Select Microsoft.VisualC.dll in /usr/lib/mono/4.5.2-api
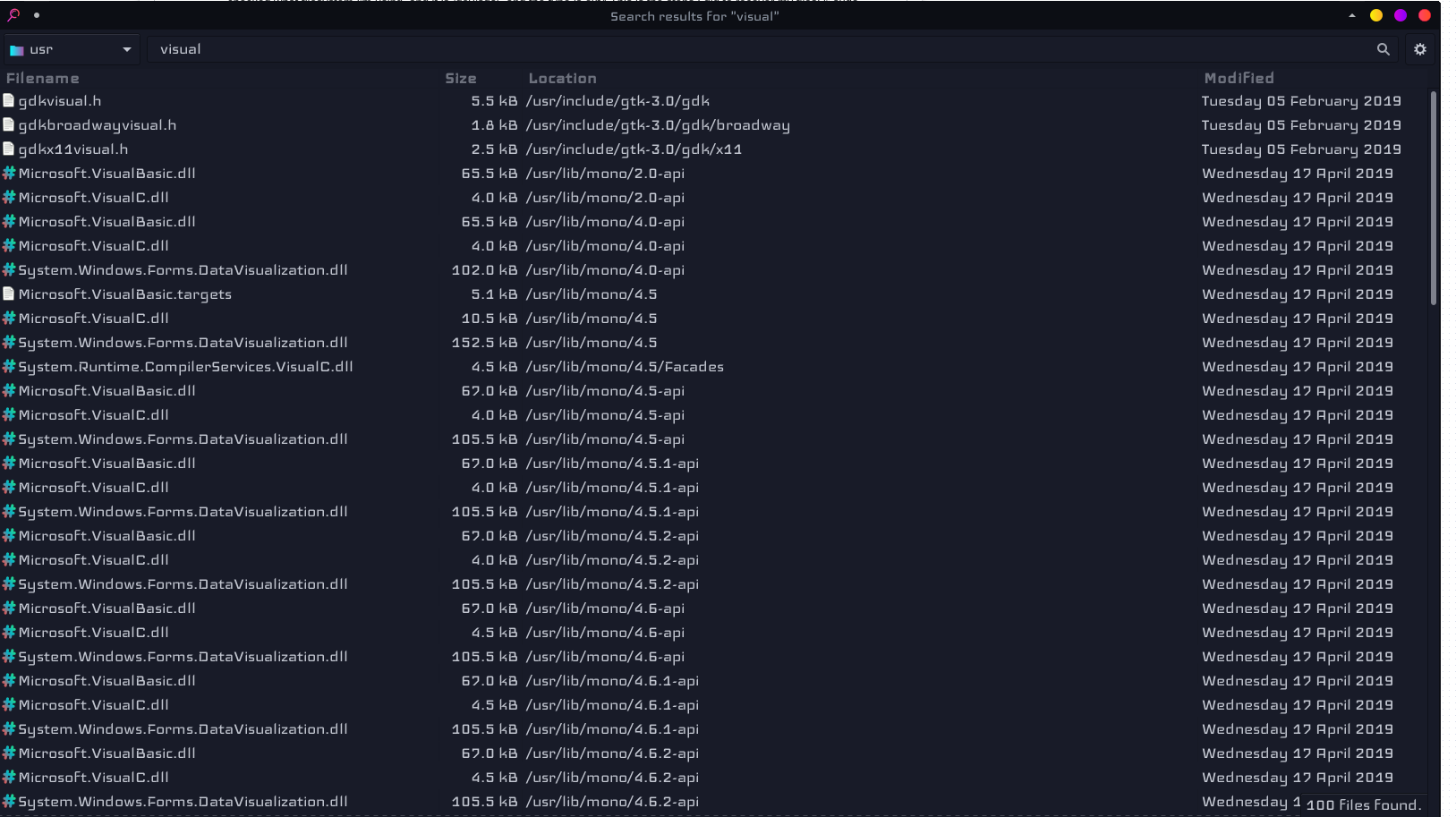This screenshot has height=817, width=1456. pos(94,559)
